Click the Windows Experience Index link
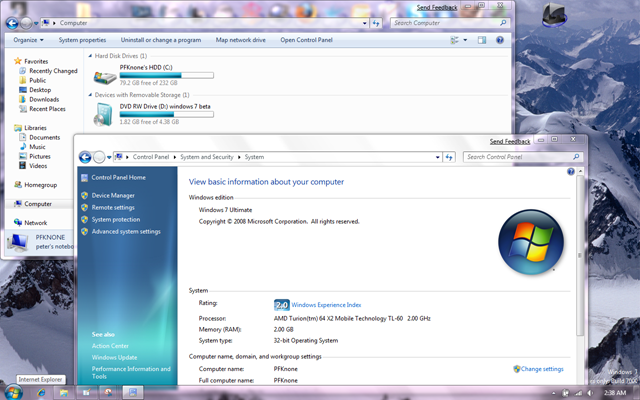This screenshot has height=400, width=640. tap(326, 305)
